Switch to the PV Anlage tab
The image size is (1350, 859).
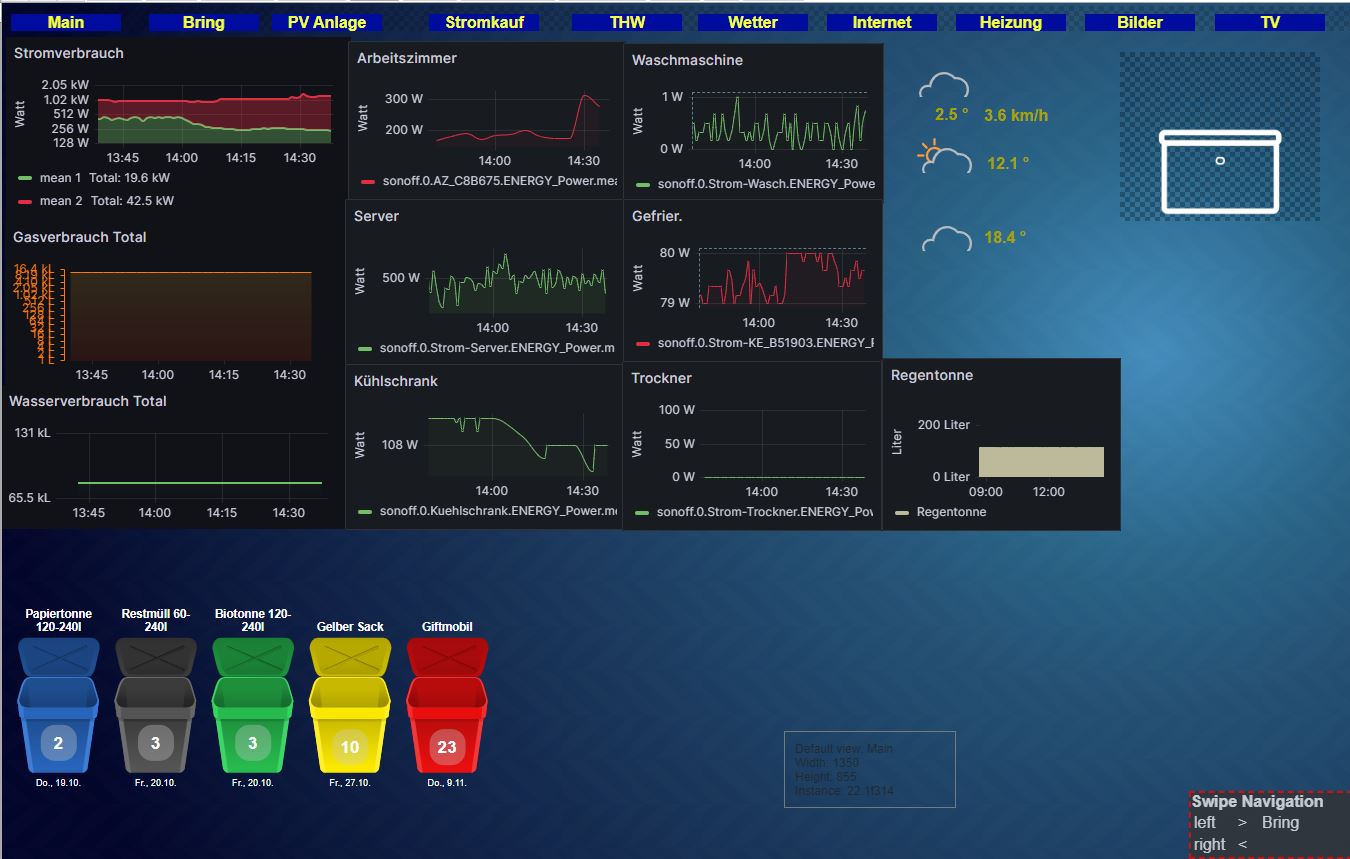327,22
